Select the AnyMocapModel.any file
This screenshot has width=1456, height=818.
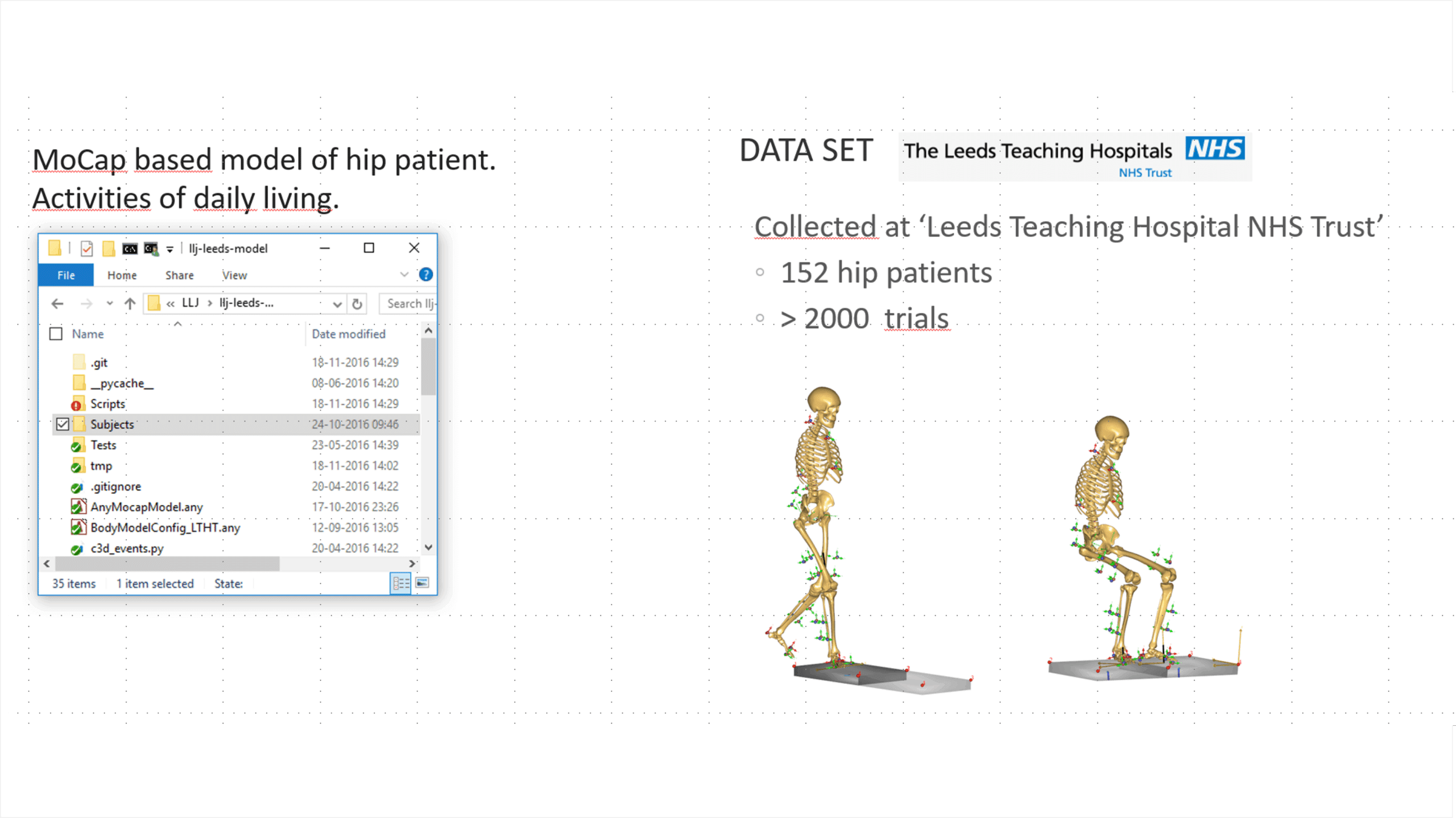(x=147, y=507)
